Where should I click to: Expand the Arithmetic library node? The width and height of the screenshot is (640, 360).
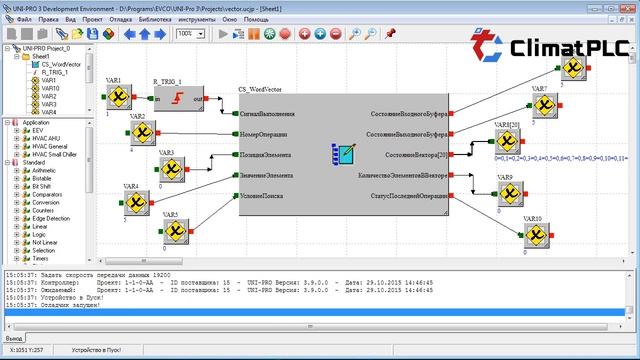17,171
